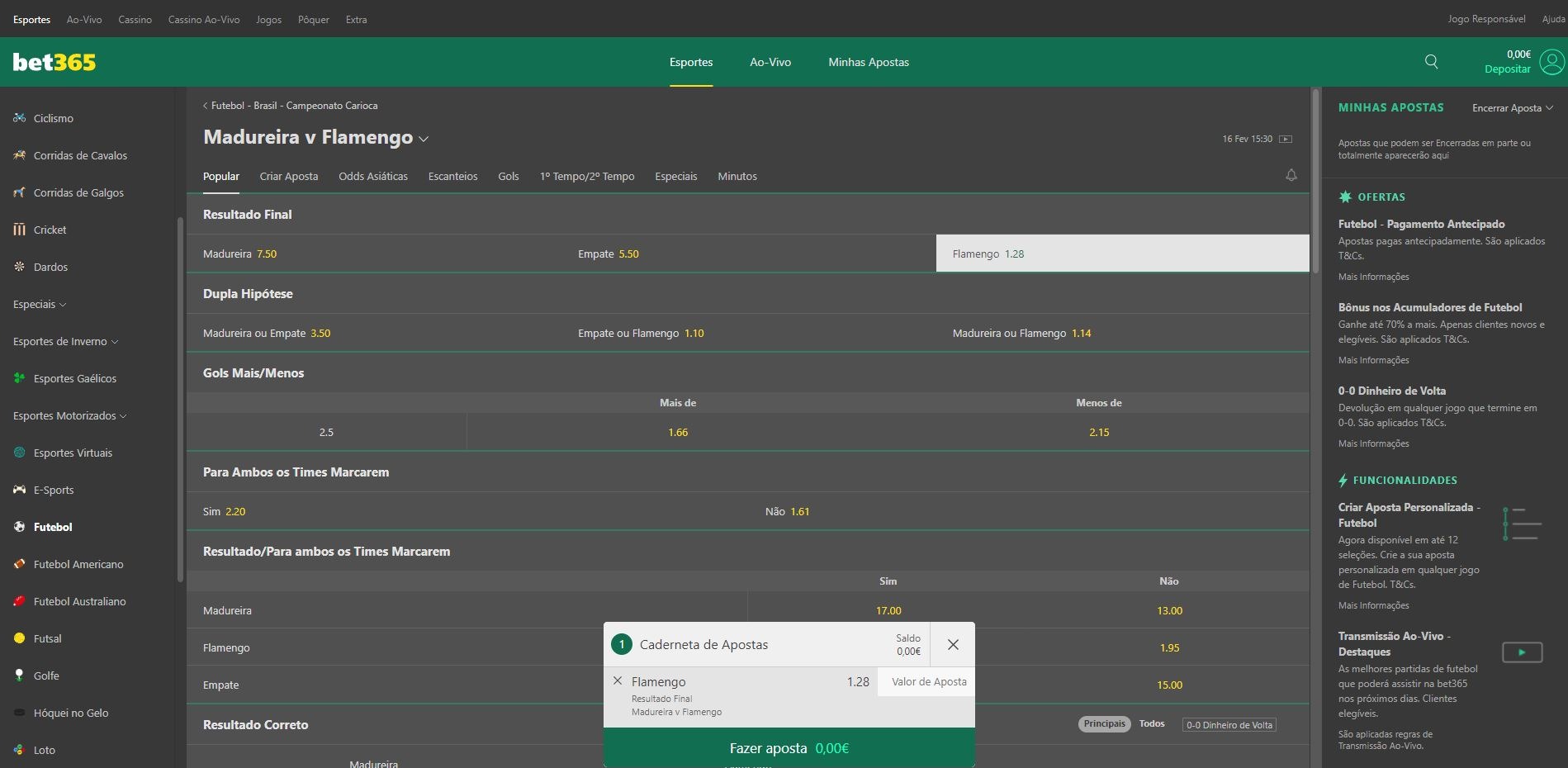
Task: Expand Esportes de Inverno category
Action: [x=65, y=341]
